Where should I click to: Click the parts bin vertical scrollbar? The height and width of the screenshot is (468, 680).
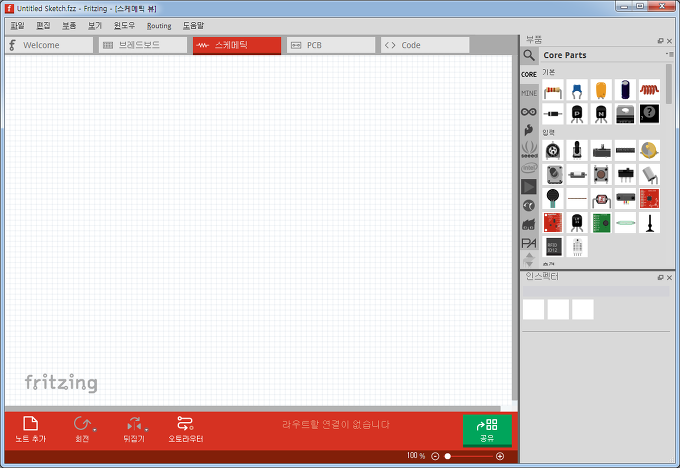[669, 84]
